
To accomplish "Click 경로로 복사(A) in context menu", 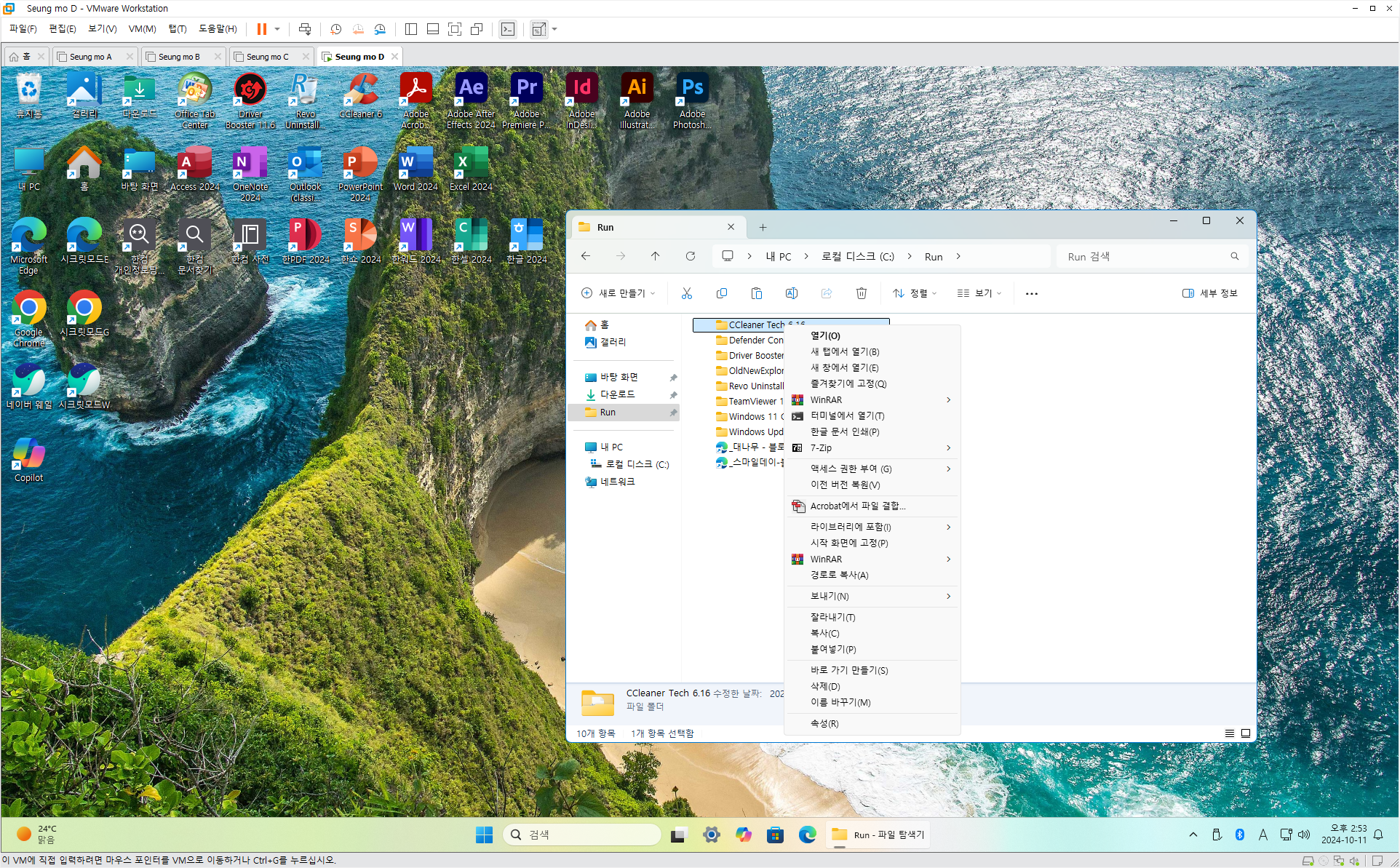I will coord(839,575).
